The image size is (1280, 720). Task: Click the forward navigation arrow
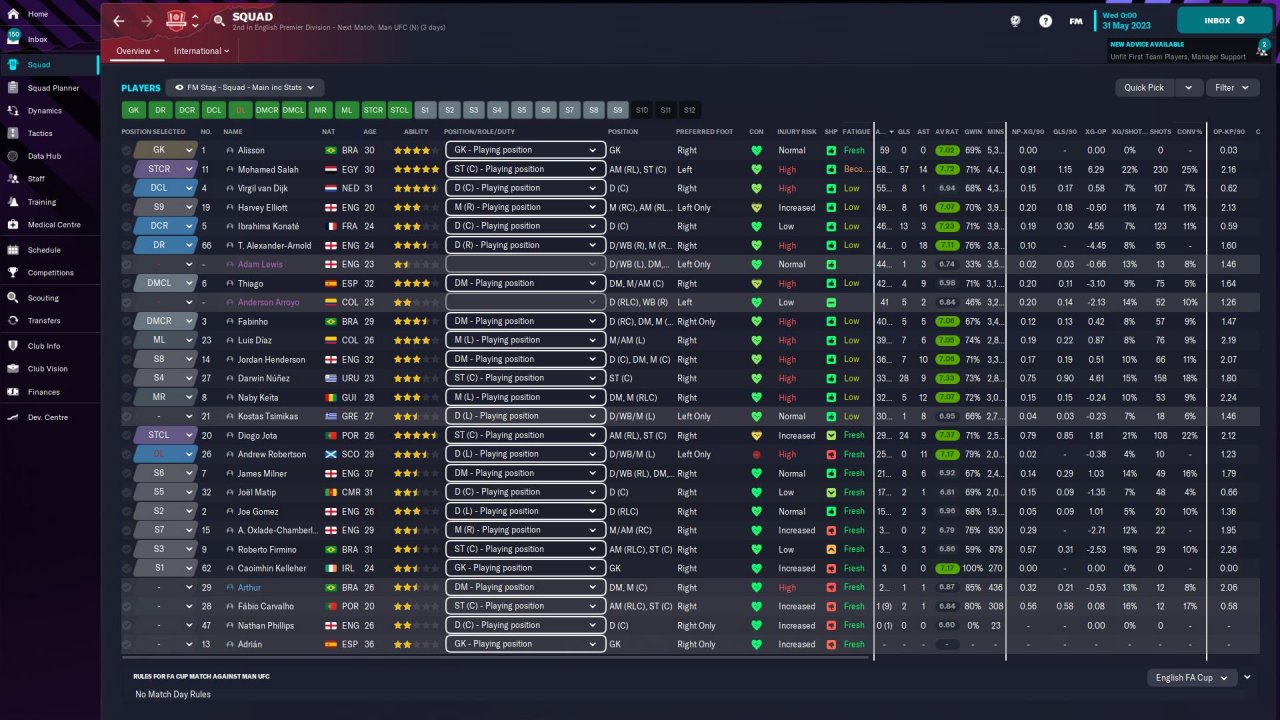pos(147,20)
